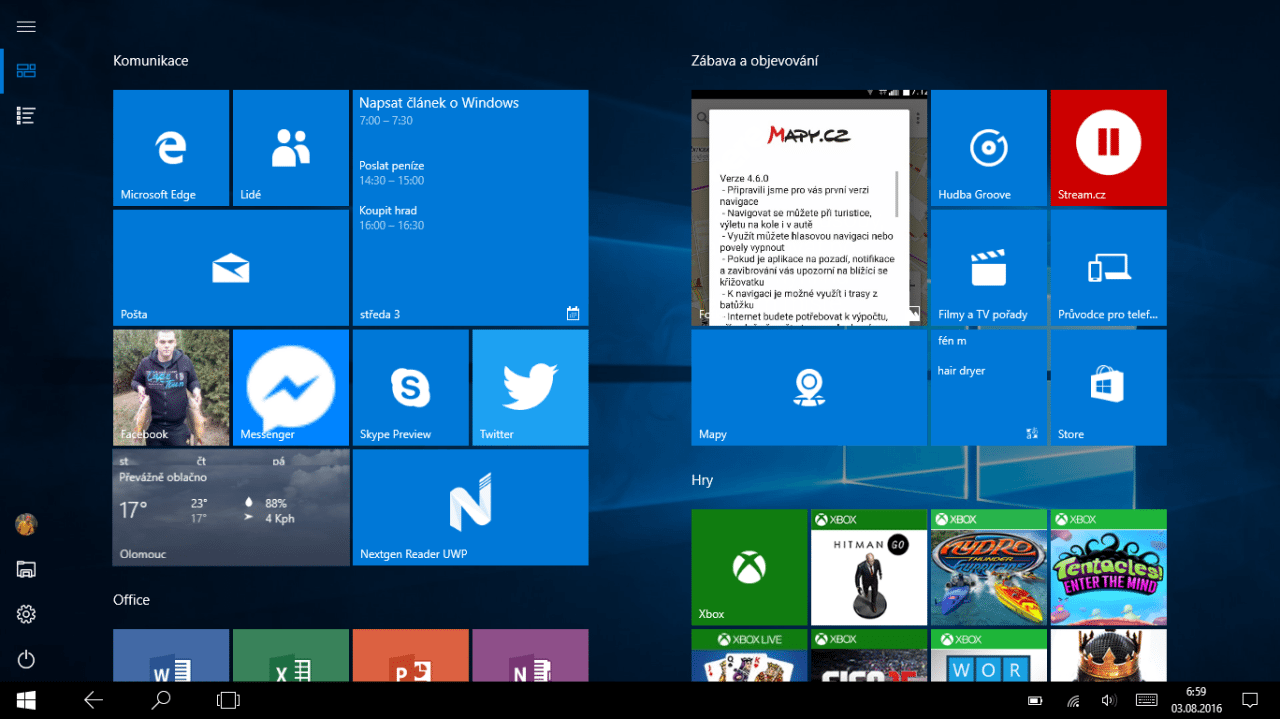
Task: Open the Hitman GO game tile
Action: (869, 568)
